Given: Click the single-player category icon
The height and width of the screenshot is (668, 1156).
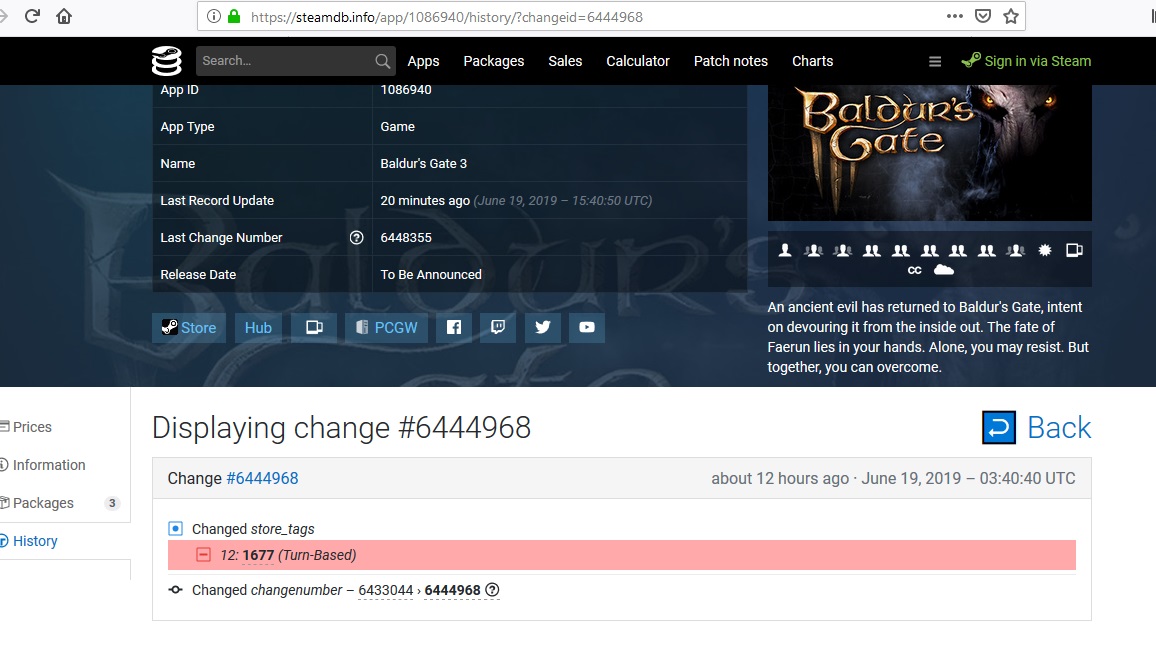Looking at the screenshot, I should click(x=785, y=251).
